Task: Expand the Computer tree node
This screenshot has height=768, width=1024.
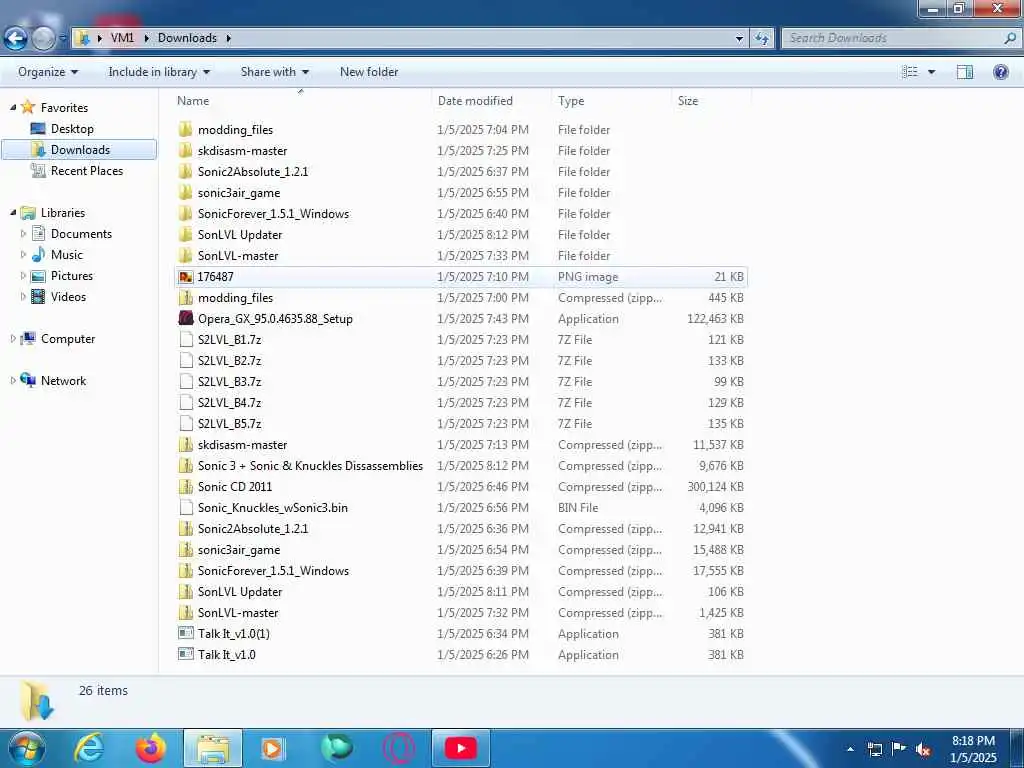Action: point(13,338)
